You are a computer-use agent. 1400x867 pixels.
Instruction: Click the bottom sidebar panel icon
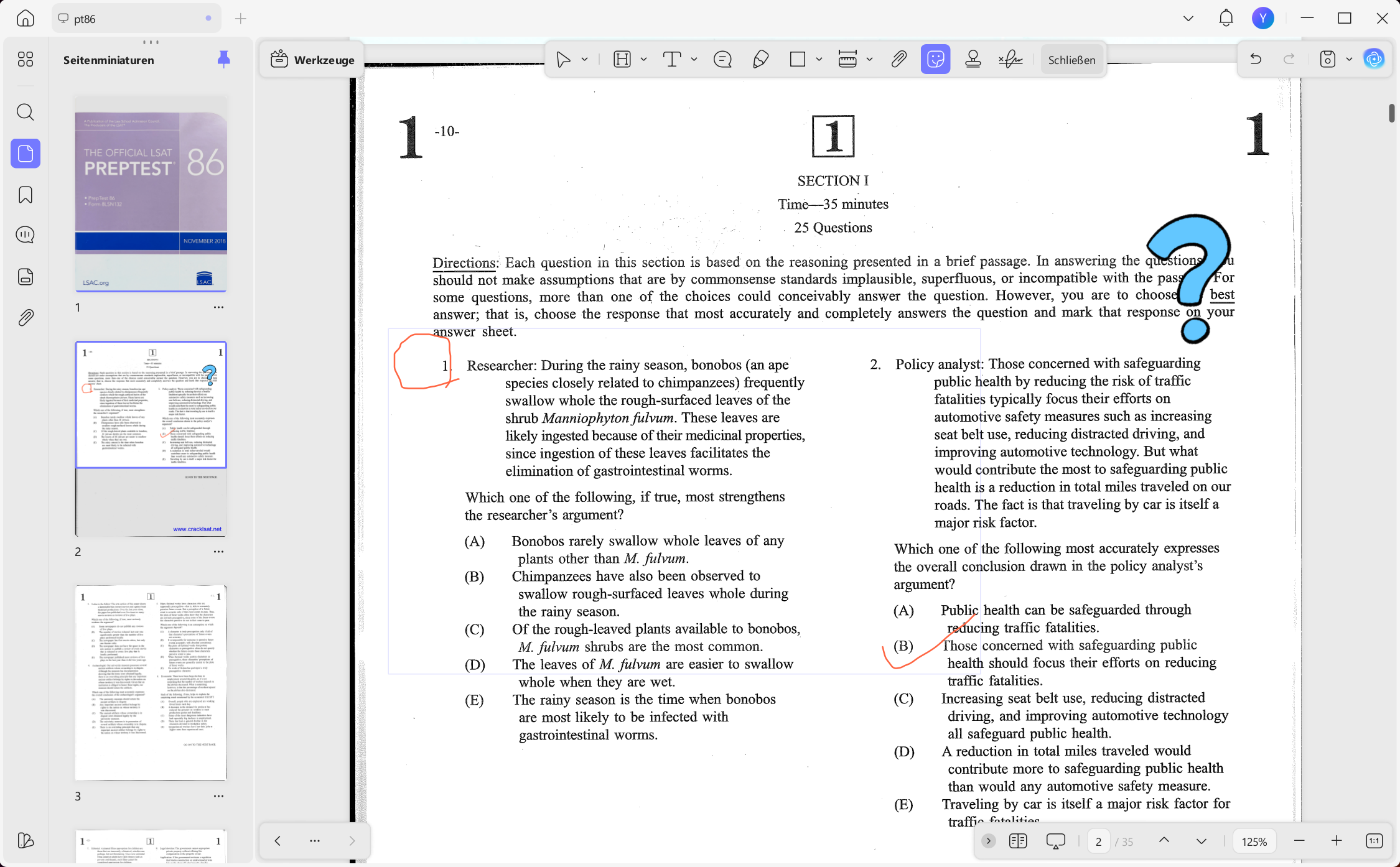(x=26, y=840)
